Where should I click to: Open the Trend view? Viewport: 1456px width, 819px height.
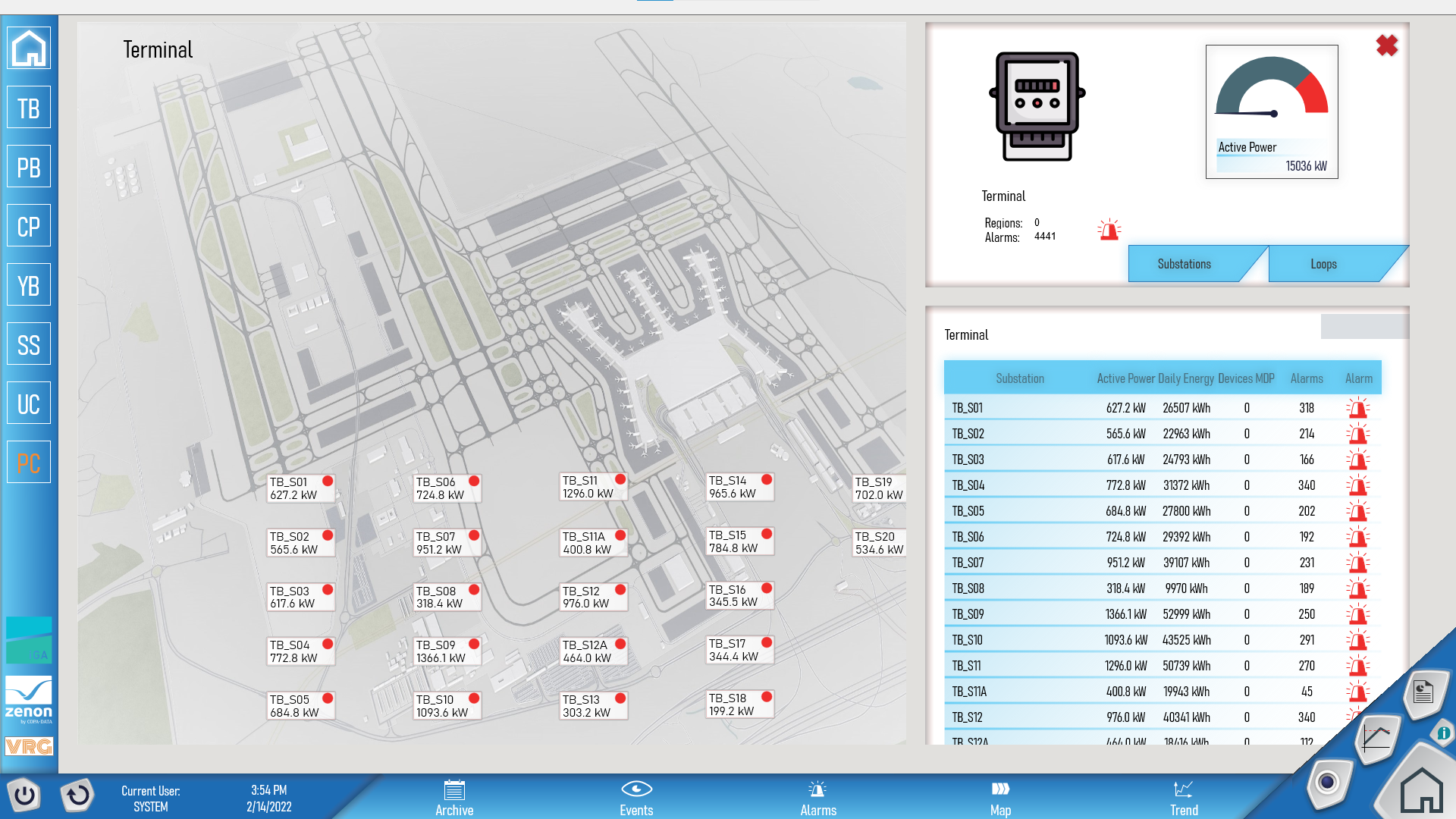pos(1184,798)
